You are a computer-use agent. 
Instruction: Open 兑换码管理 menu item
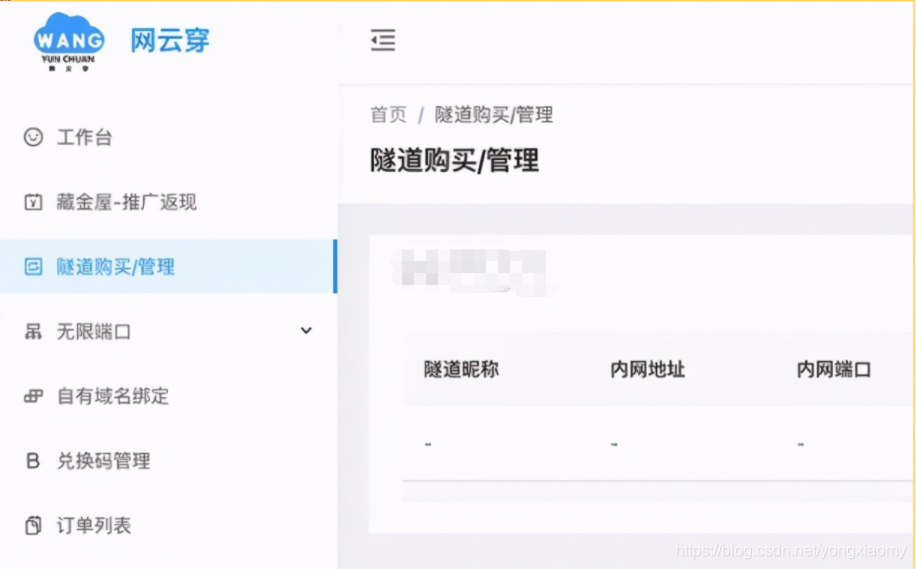point(169,461)
